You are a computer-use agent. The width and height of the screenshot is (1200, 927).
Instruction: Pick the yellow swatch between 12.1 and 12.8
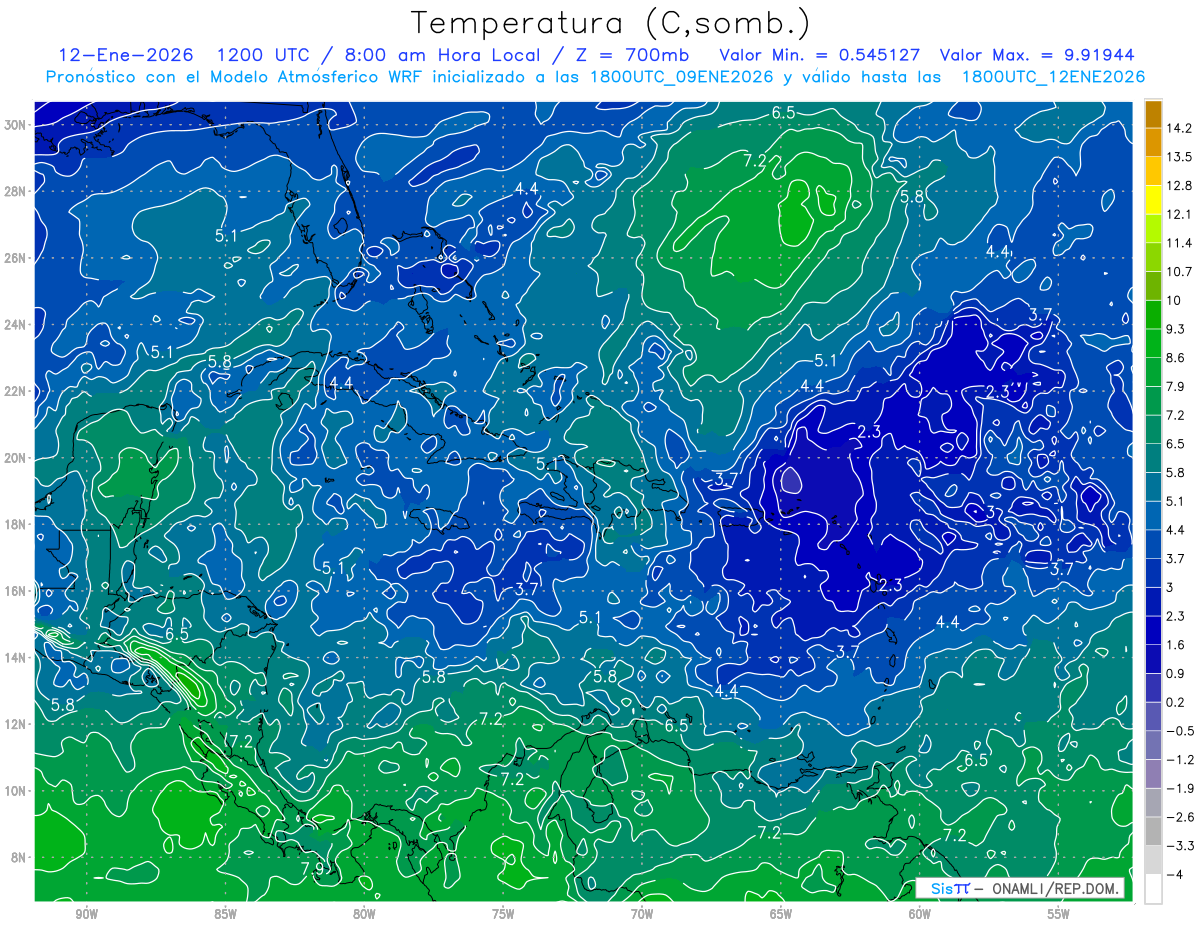[x=1153, y=200]
